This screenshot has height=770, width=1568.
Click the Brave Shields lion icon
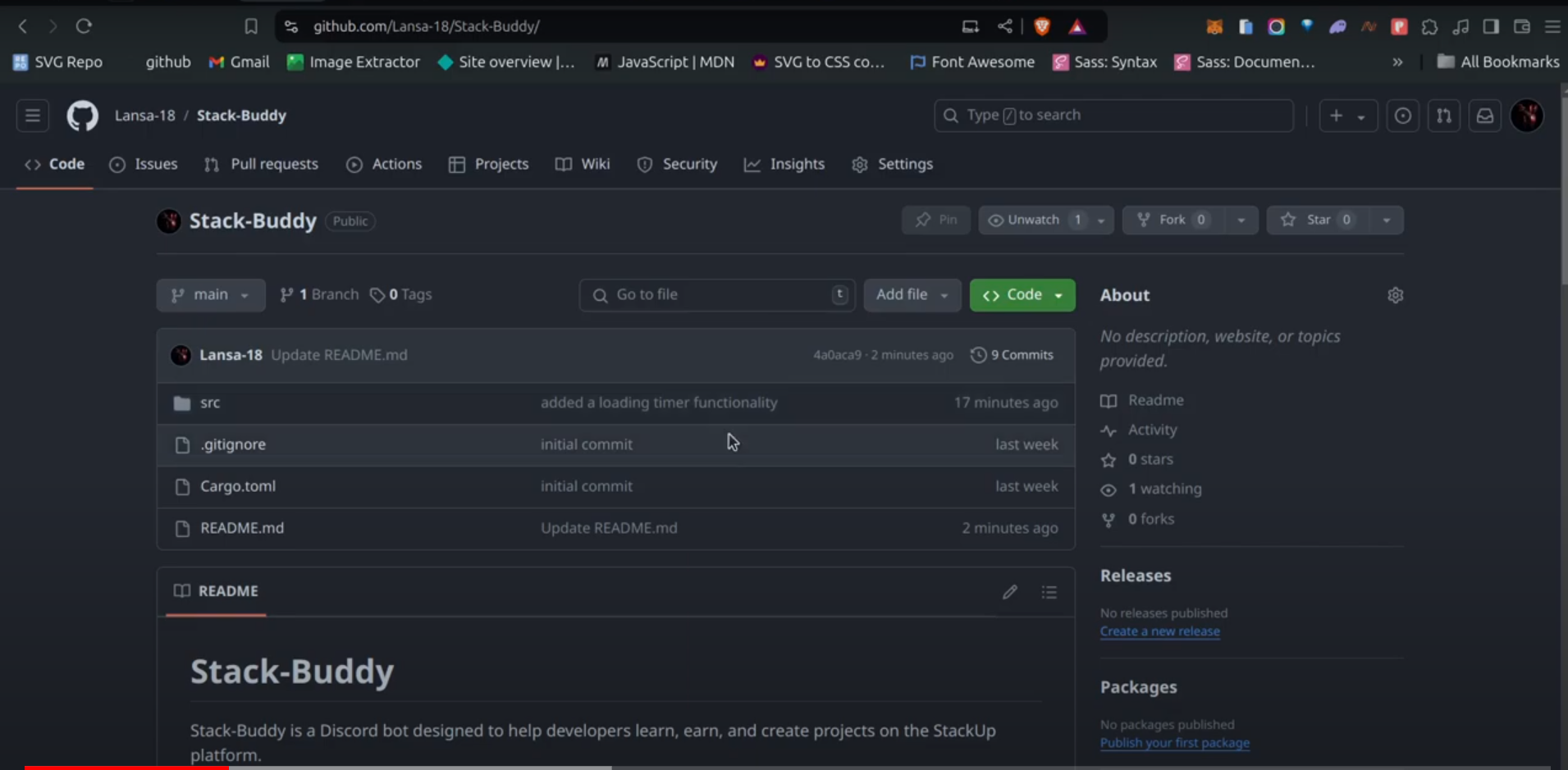(1042, 26)
